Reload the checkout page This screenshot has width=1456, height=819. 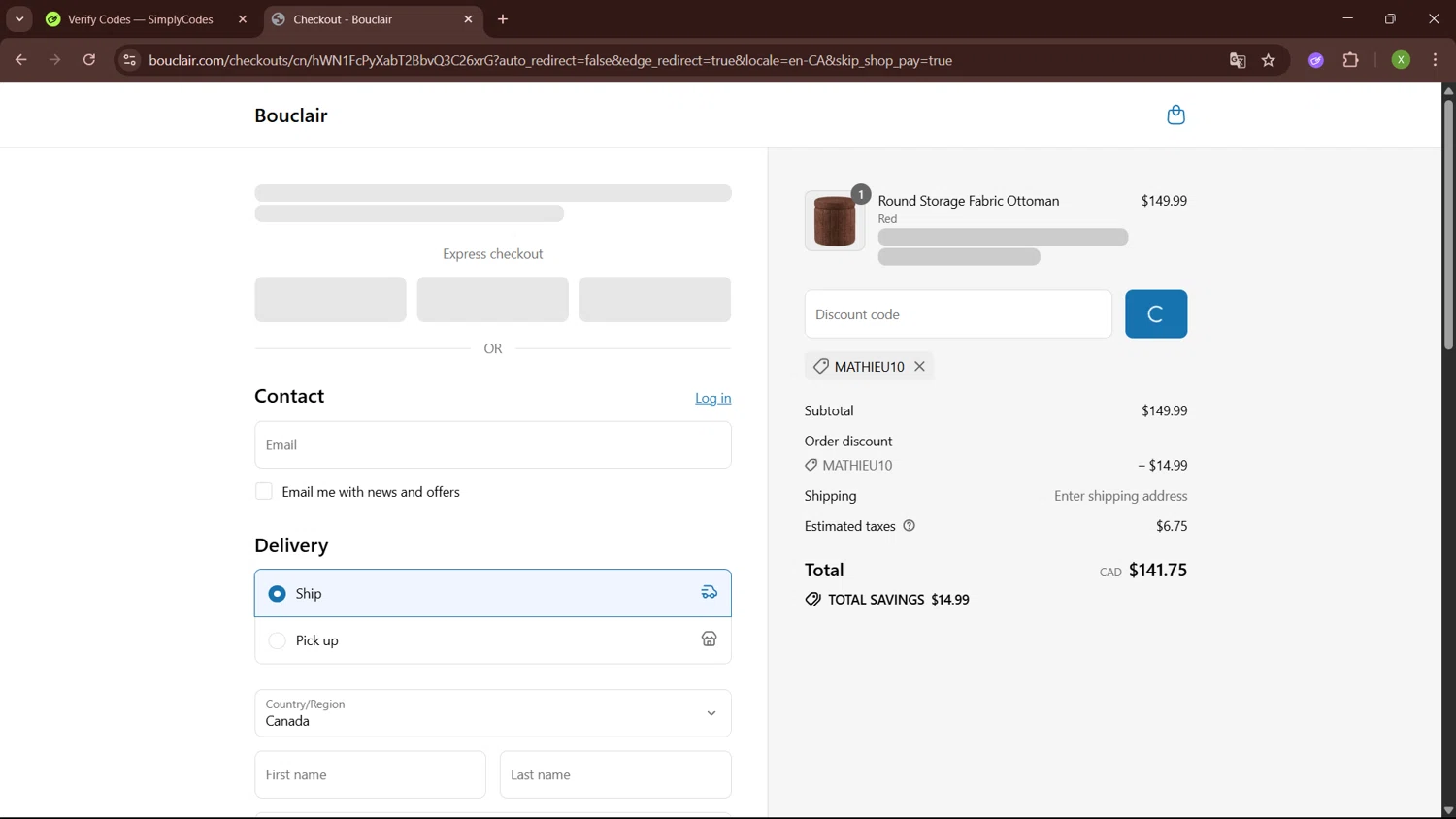pos(89,60)
